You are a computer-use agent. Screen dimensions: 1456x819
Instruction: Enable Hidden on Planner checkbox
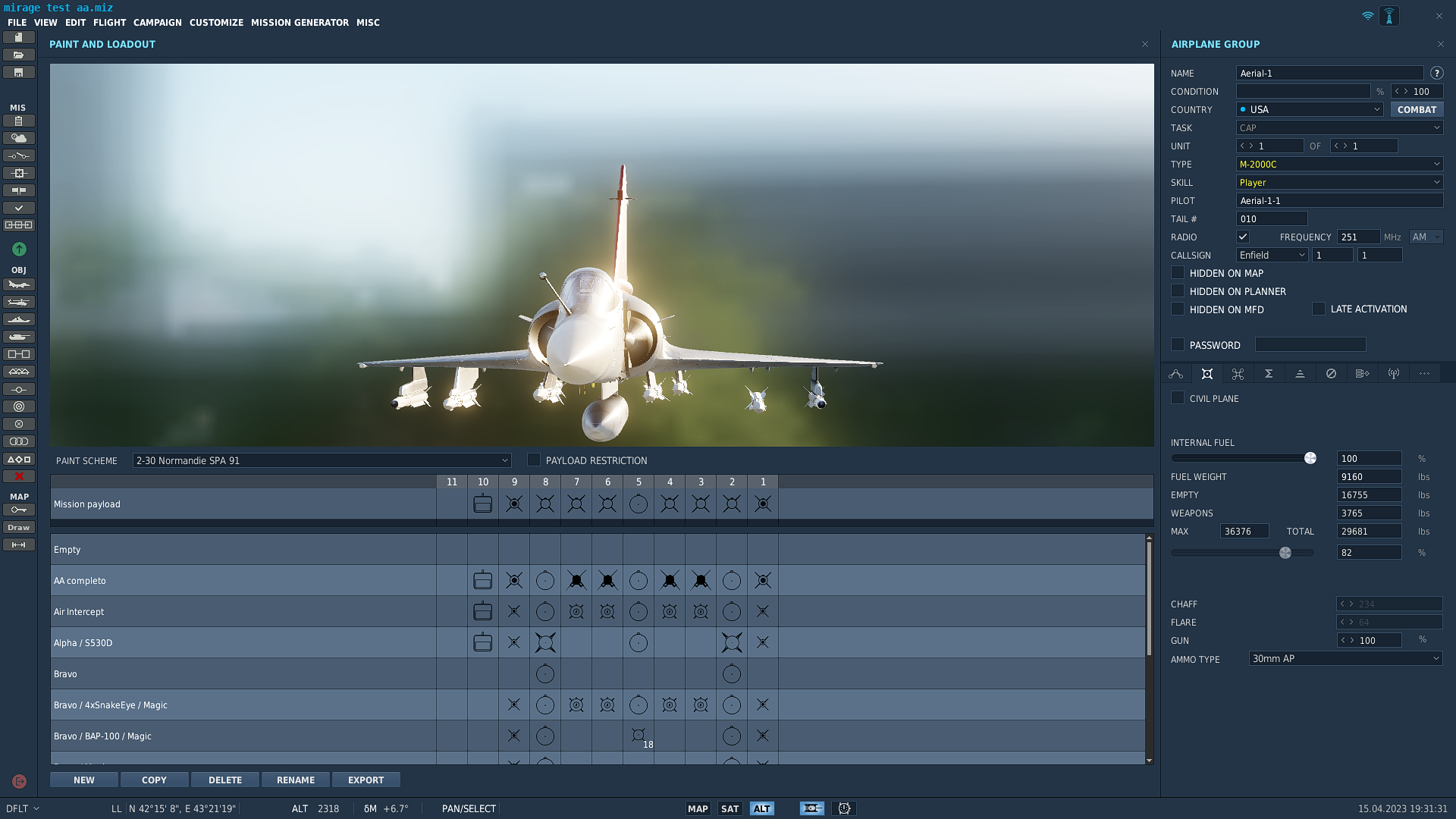coord(1178,291)
